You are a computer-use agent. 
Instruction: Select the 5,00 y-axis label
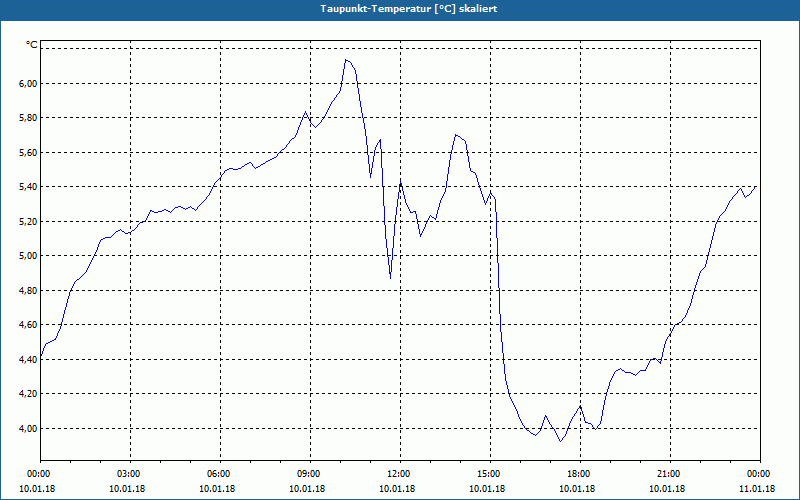pyautogui.click(x=28, y=256)
